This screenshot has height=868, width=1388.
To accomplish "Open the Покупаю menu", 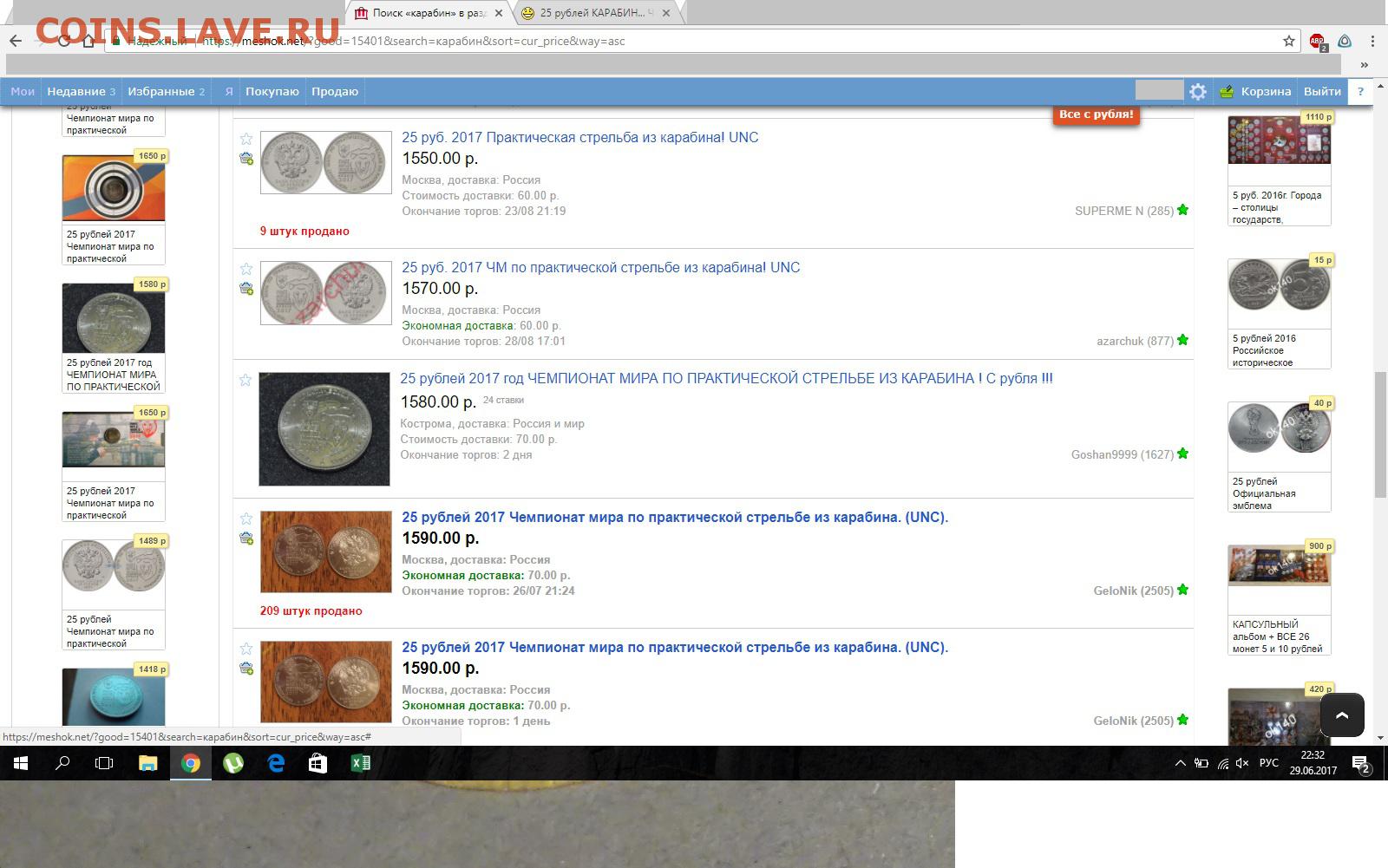I will [272, 91].
